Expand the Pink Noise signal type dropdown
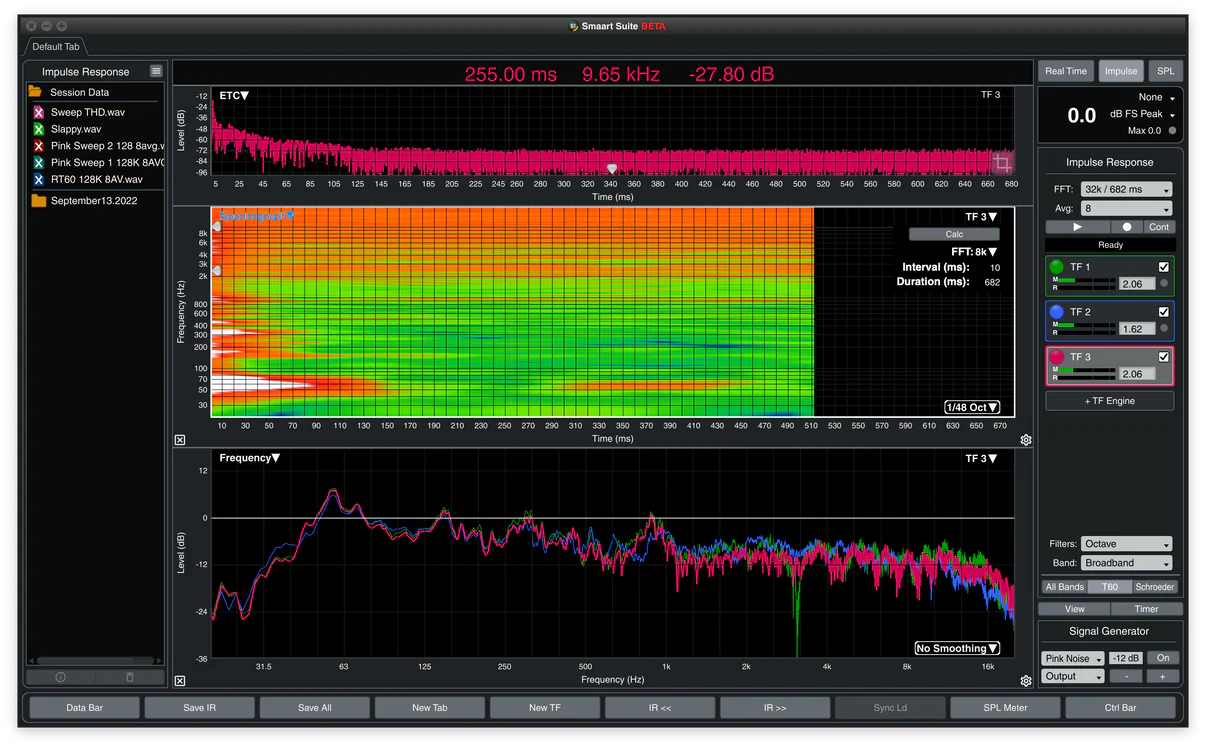This screenshot has width=1206, height=748. click(1072, 658)
